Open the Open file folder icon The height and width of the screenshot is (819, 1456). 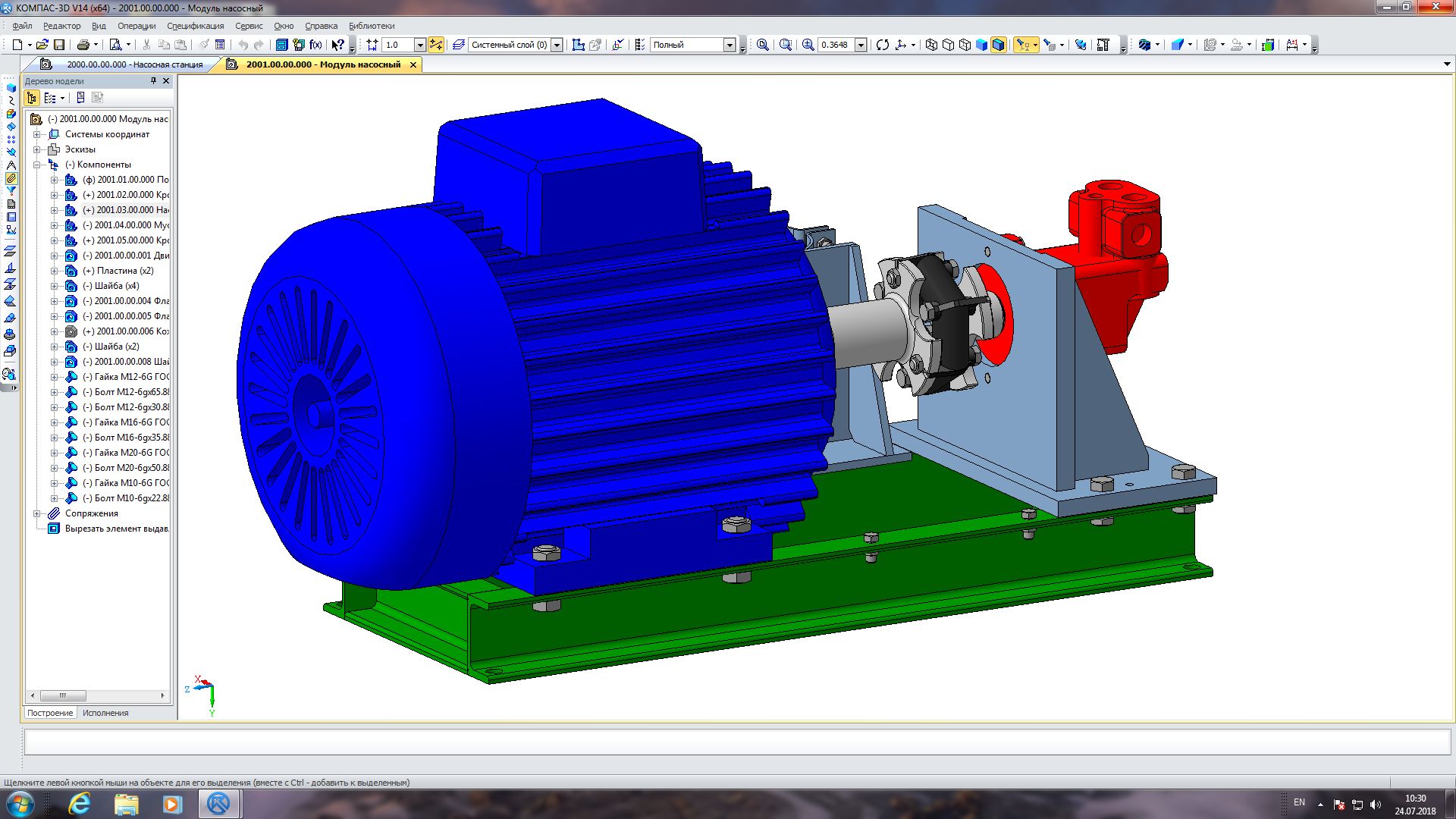click(42, 45)
